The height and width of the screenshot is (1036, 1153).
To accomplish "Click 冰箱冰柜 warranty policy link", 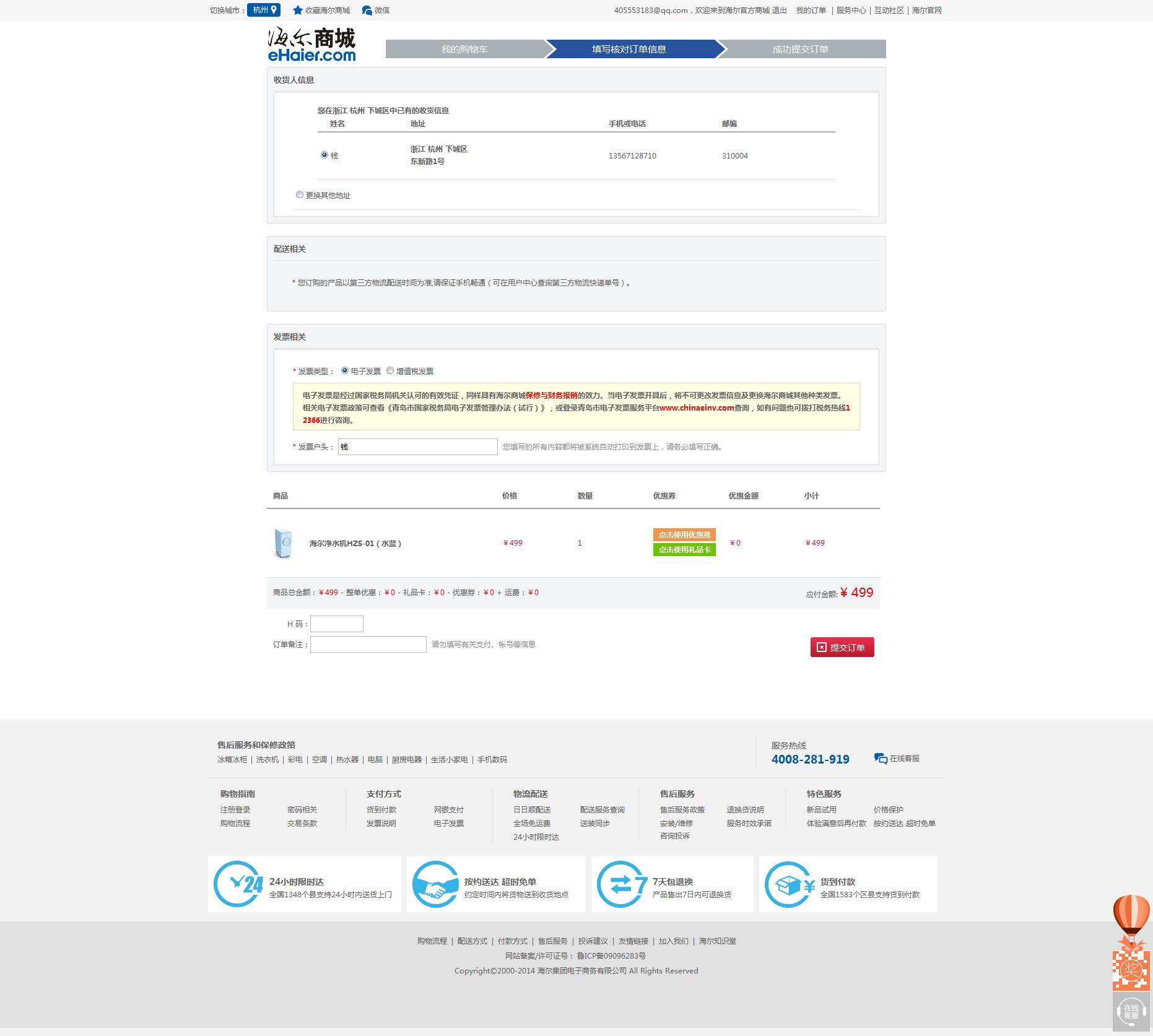I will pyautogui.click(x=232, y=759).
